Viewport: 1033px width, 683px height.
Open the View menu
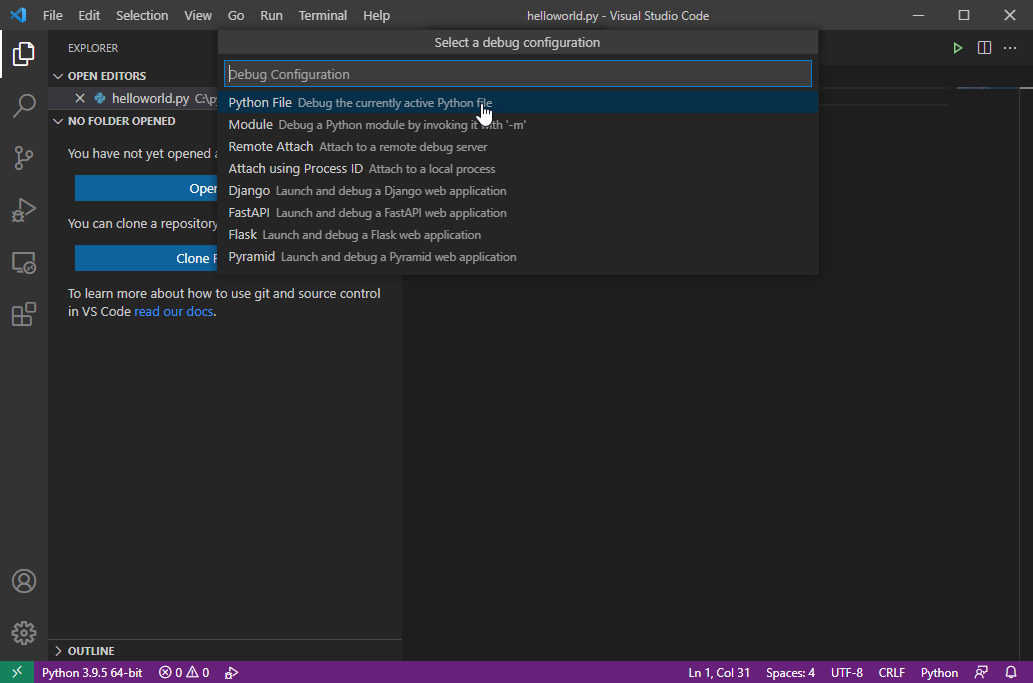[198, 15]
